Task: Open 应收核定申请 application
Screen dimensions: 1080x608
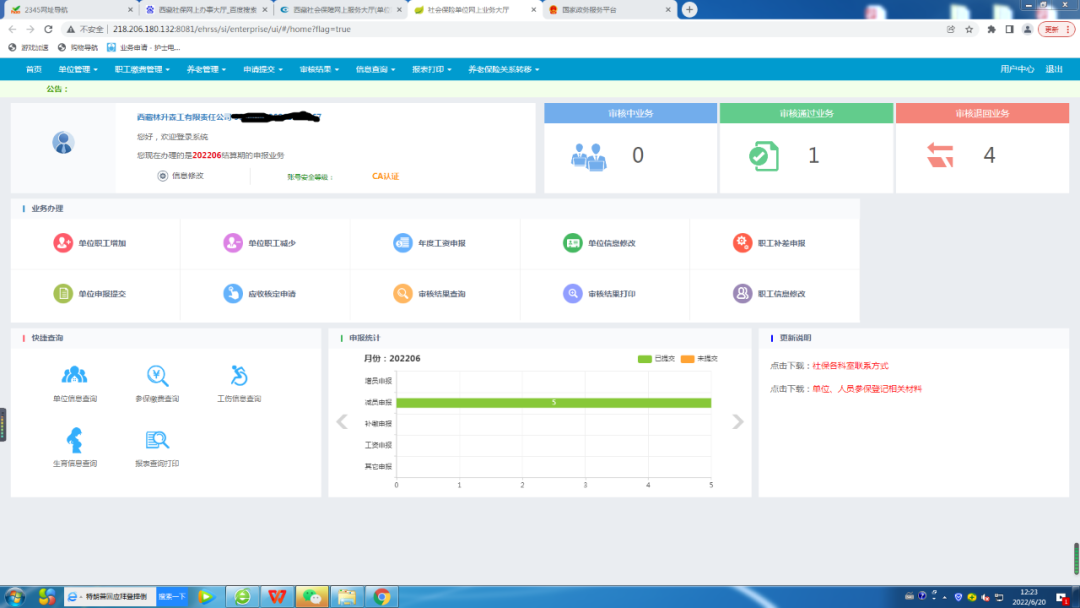Action: coord(260,293)
